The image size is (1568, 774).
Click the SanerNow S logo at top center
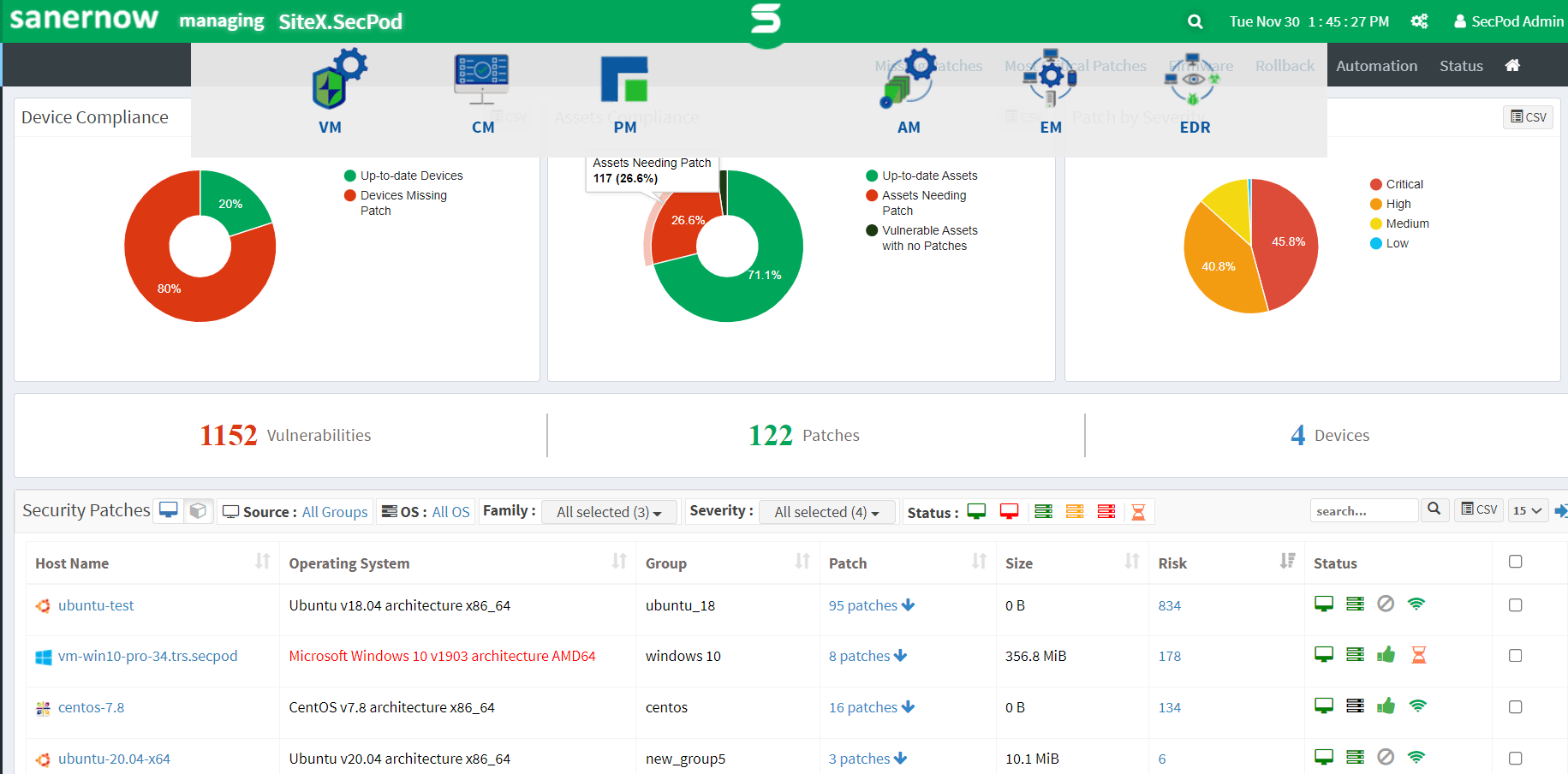(x=766, y=18)
